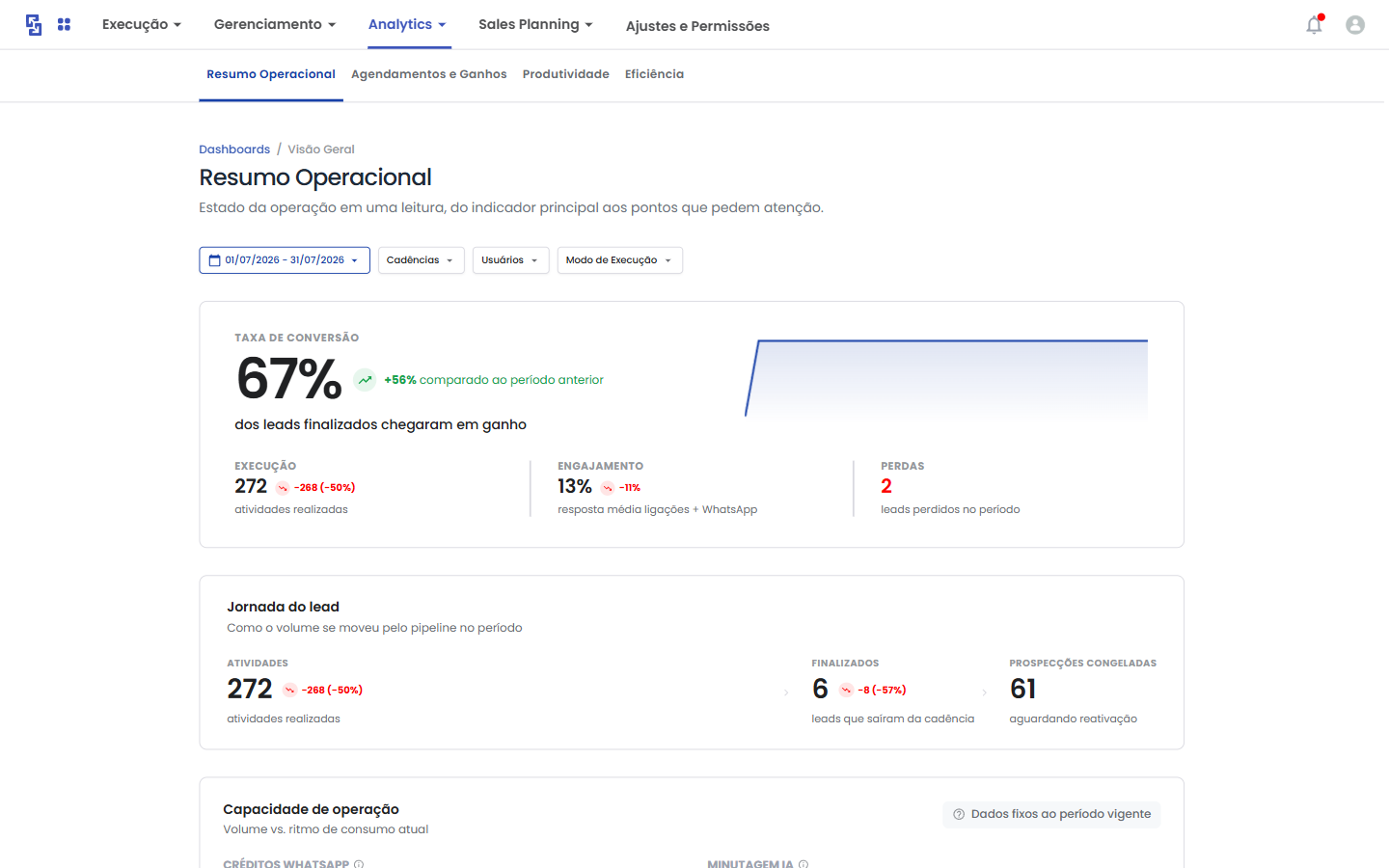
Task: Click 'dos leads finalizados chegaram em ganho' text
Action: [x=381, y=424]
